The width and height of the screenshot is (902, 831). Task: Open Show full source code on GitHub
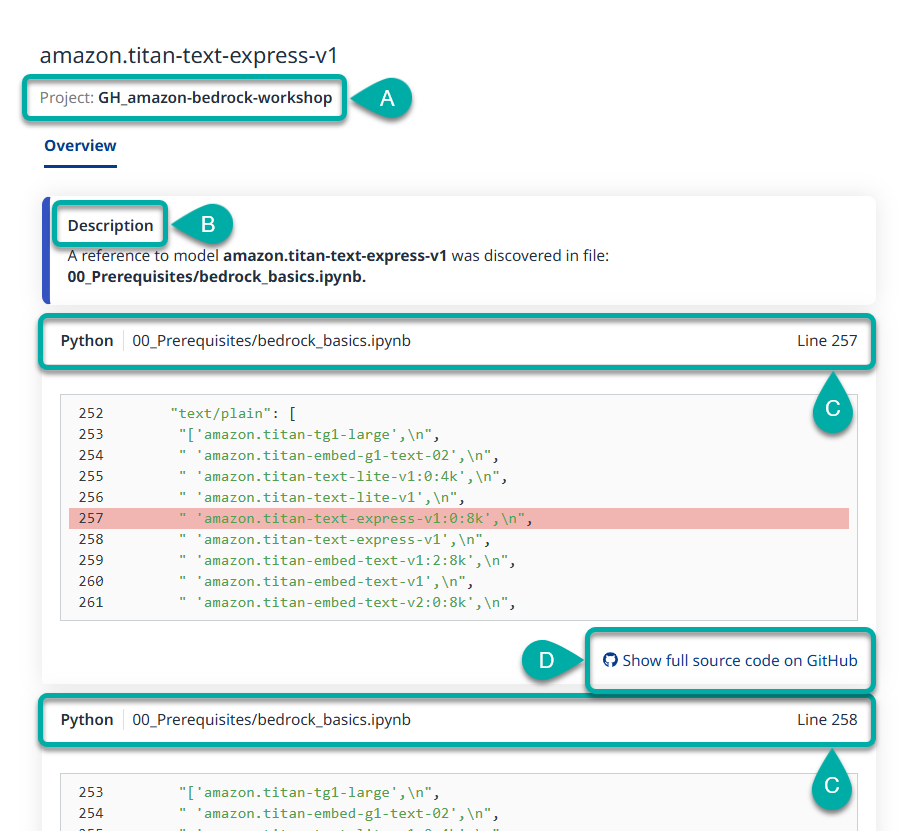pos(739,660)
